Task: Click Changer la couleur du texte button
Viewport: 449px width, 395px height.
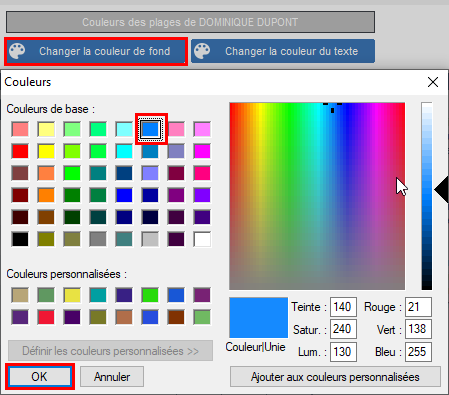Action: 283,51
